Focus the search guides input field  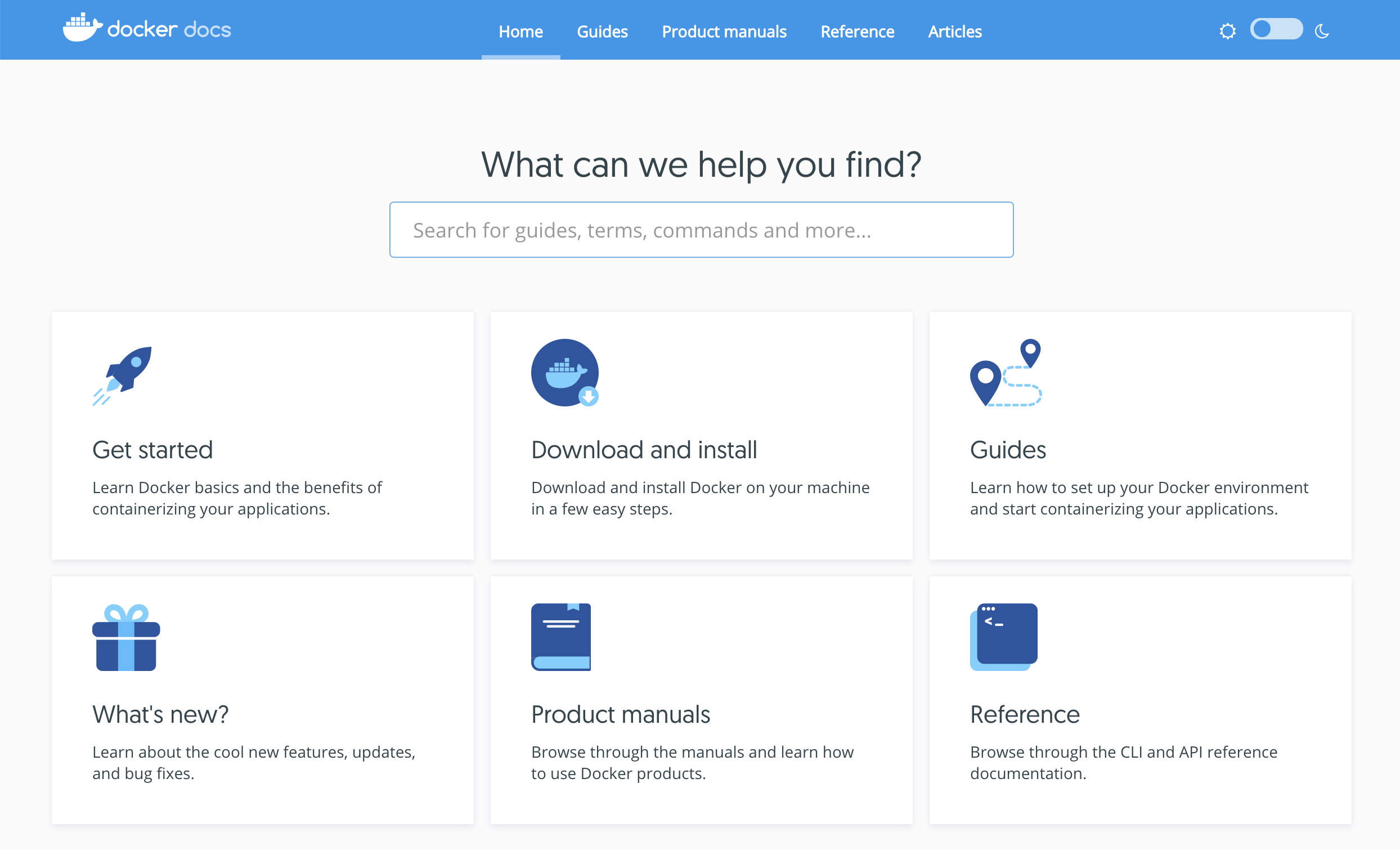701,230
